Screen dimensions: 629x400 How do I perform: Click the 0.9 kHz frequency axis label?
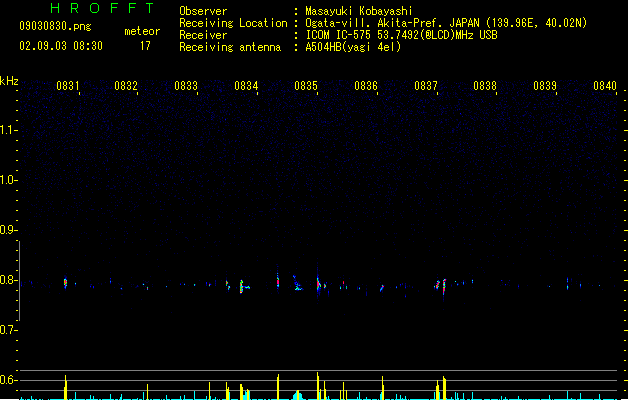tap(9, 230)
